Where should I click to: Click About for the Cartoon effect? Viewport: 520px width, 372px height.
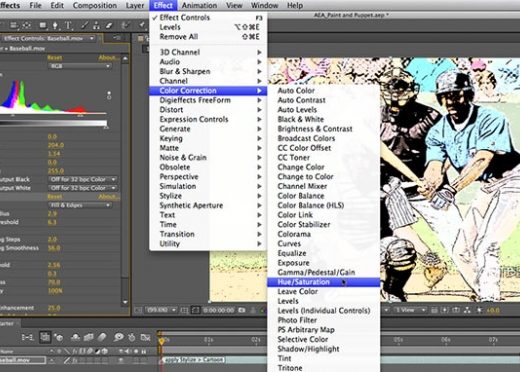coord(109,197)
